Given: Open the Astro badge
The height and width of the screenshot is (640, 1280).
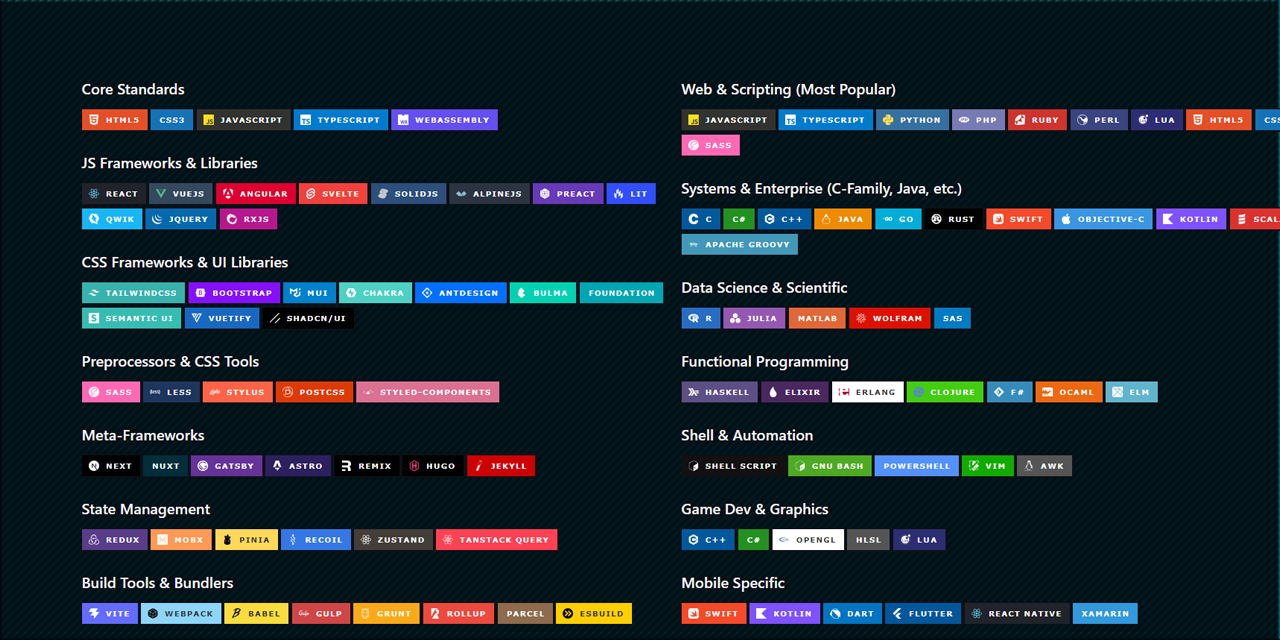Looking at the screenshot, I should tap(298, 466).
